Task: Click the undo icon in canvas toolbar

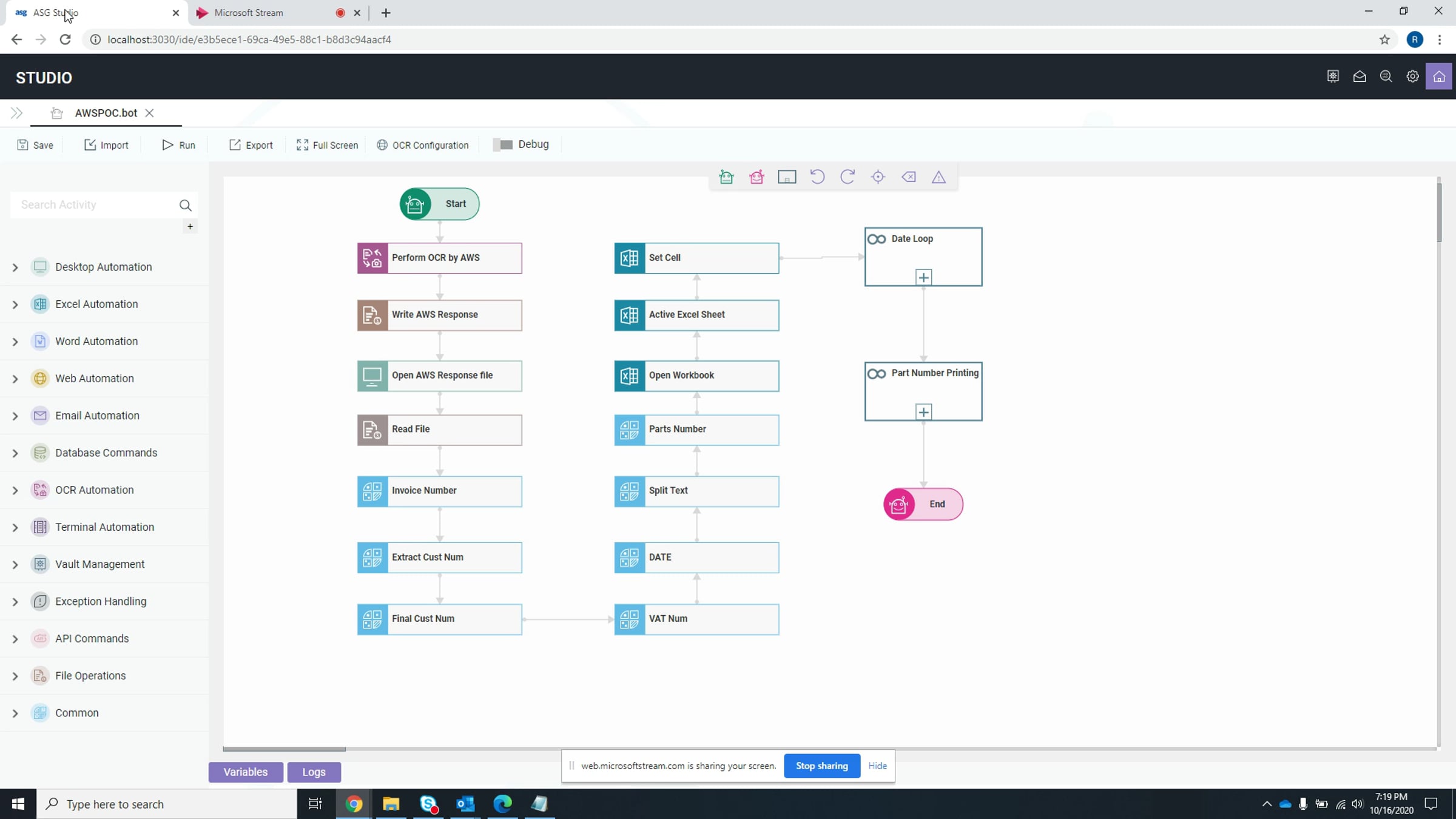Action: pyautogui.click(x=817, y=177)
